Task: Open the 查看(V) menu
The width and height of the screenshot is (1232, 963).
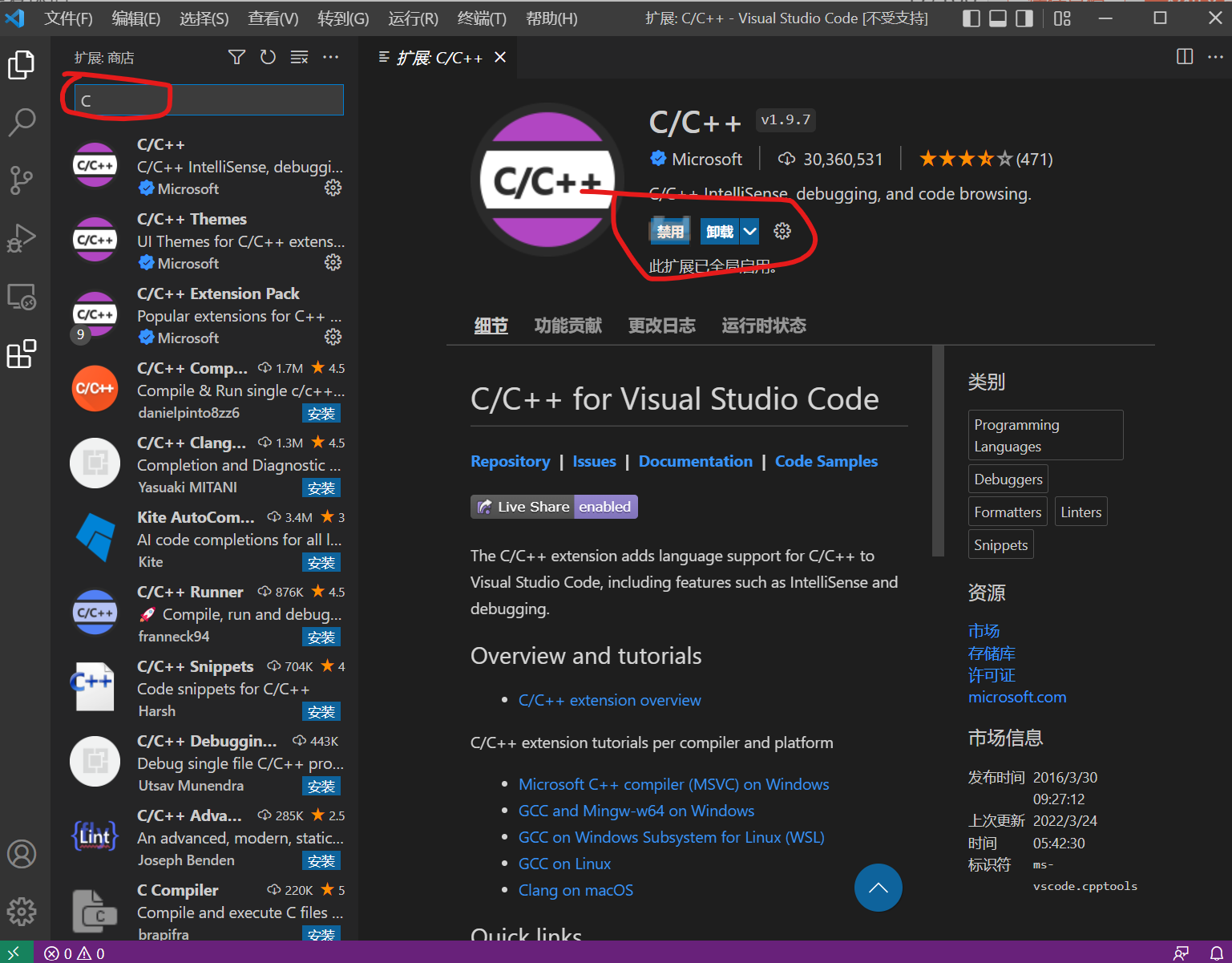Action: coord(273,18)
